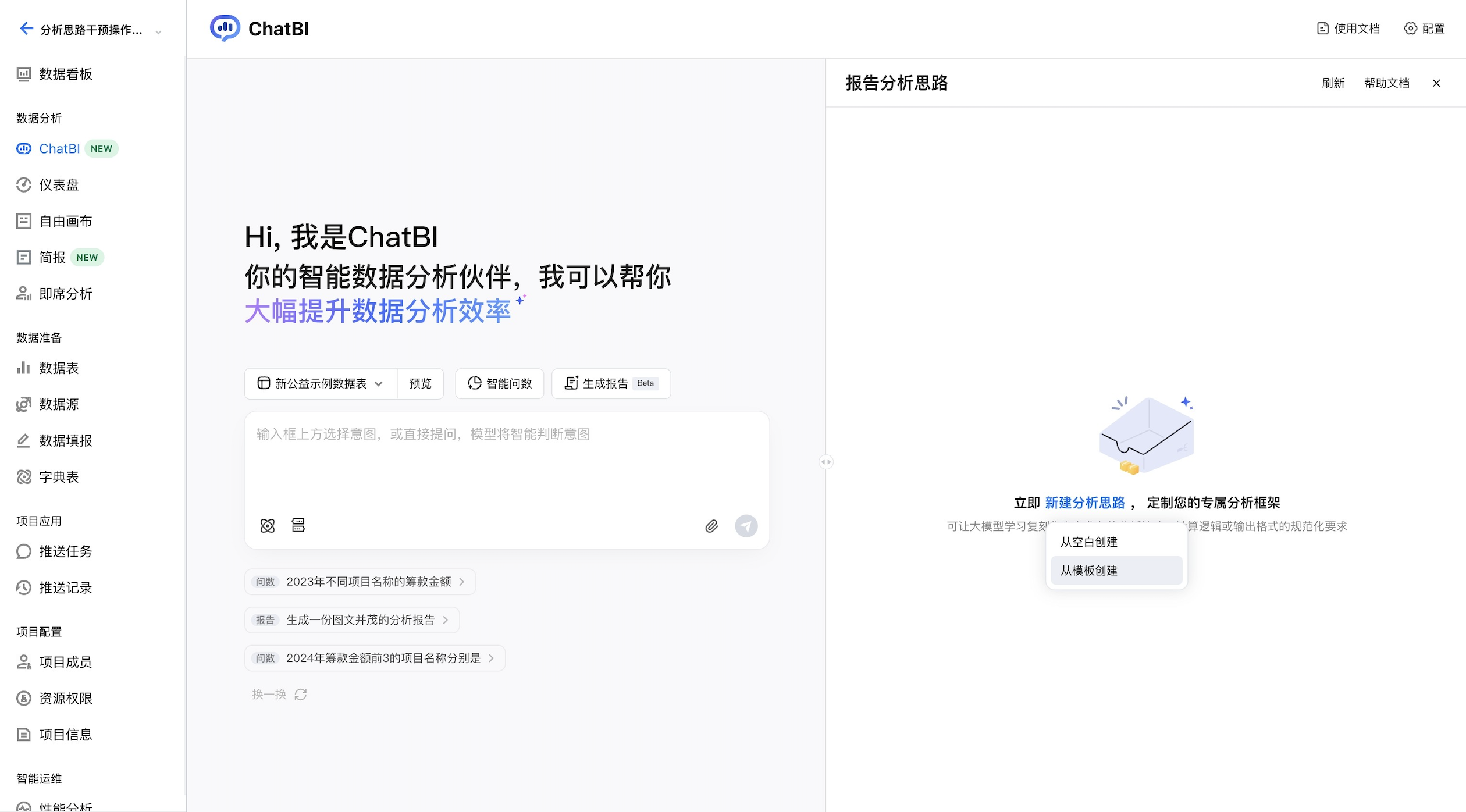Click the refresh icon next to 换一换
This screenshot has height=812, width=1466.
point(301,695)
